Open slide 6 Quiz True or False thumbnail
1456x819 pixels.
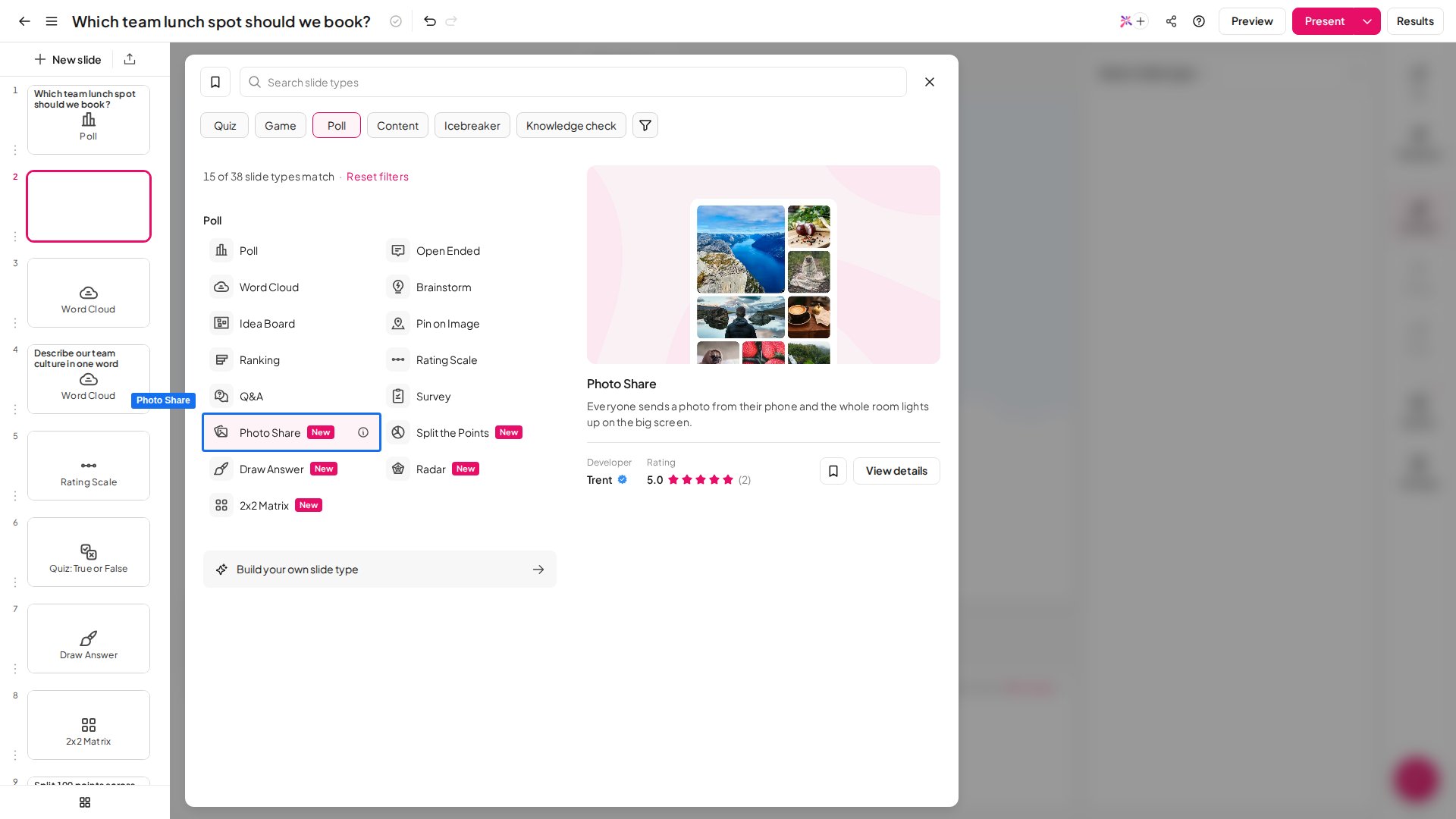tap(89, 552)
